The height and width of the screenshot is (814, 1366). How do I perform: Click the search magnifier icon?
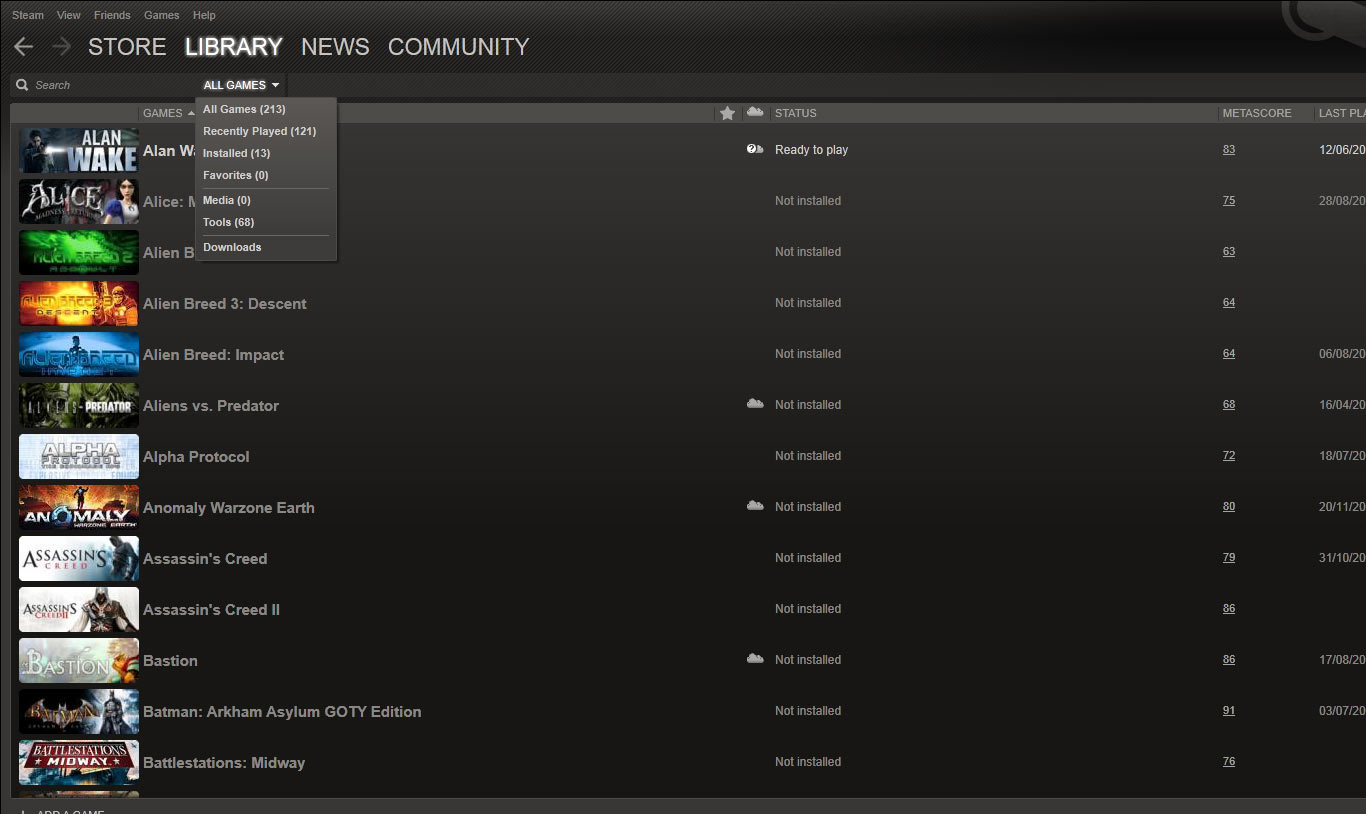point(22,85)
